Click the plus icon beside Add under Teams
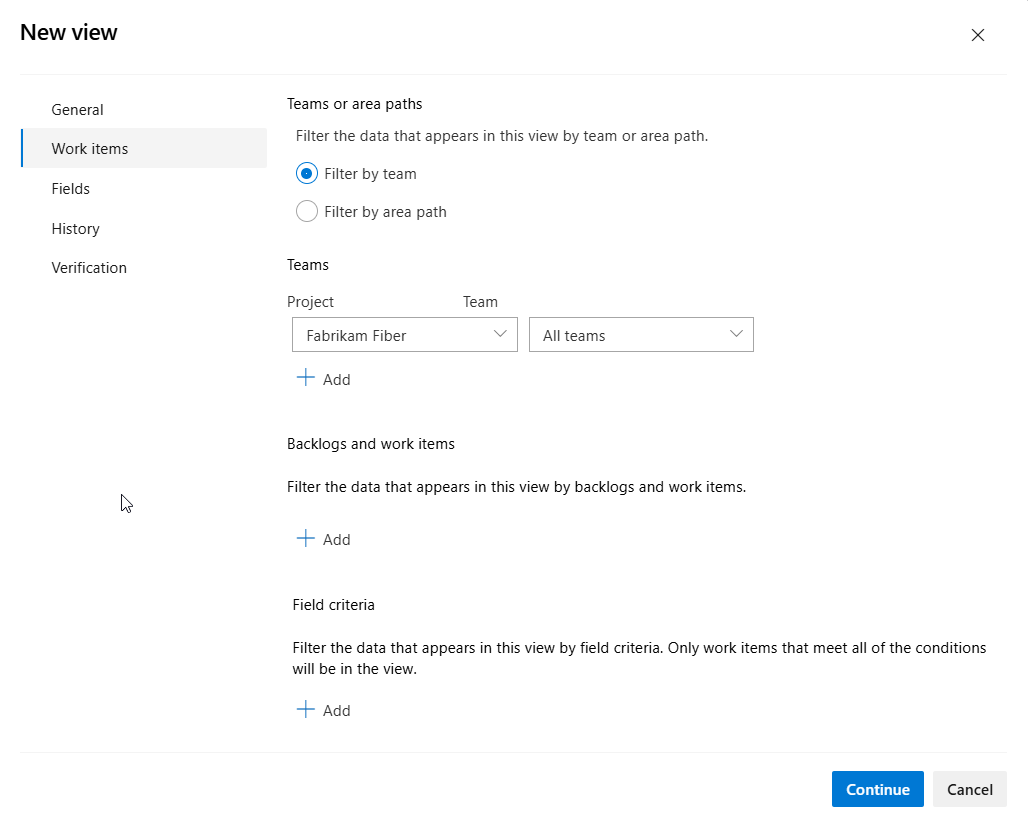Screen dimensions: 1028x821 pyautogui.click(x=306, y=378)
